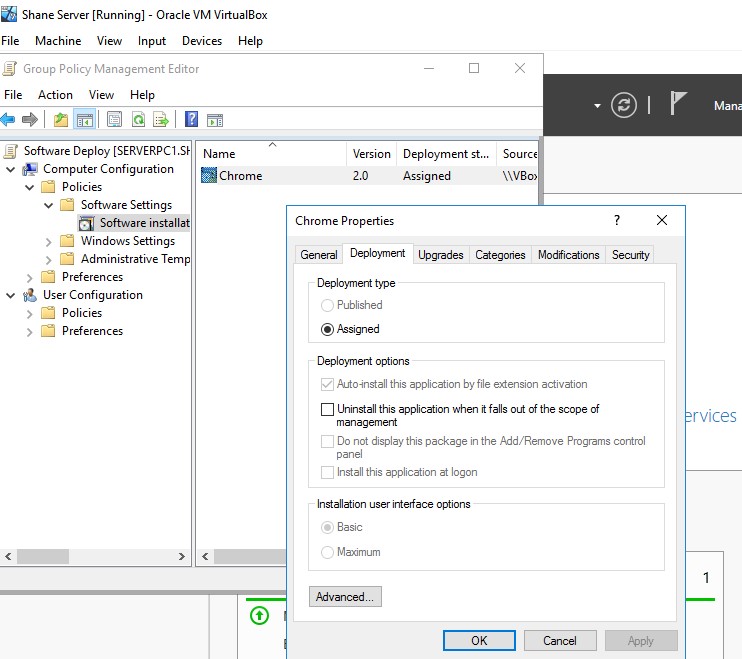Click the Properties sheet toolbar icon
The width and height of the screenshot is (742, 659).
coord(115,119)
